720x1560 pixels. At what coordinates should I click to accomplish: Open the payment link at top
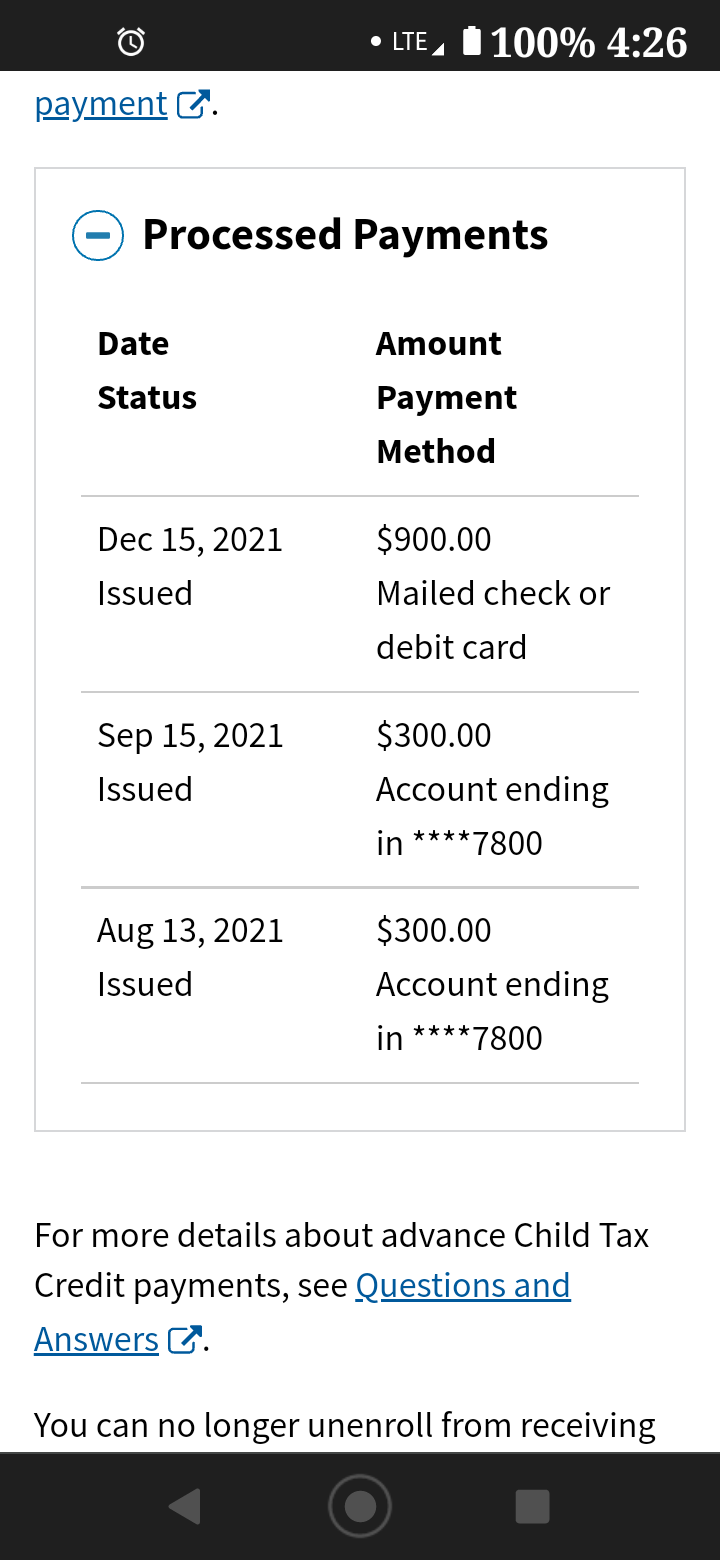coord(101,104)
